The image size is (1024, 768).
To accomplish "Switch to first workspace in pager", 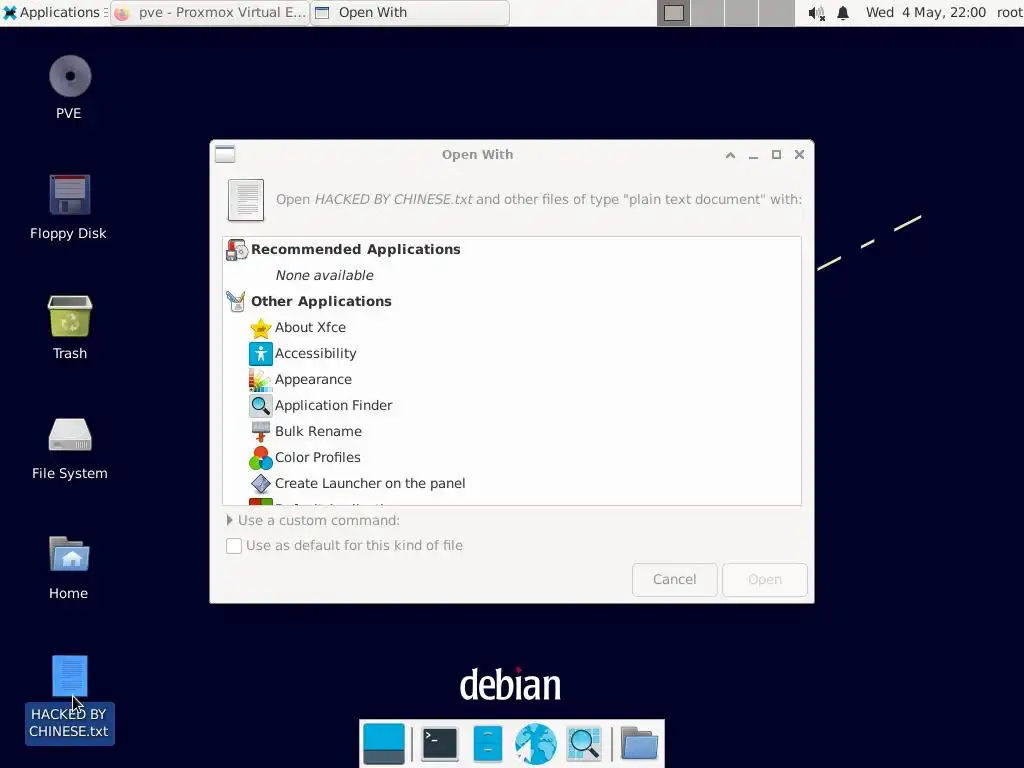I will 674,13.
